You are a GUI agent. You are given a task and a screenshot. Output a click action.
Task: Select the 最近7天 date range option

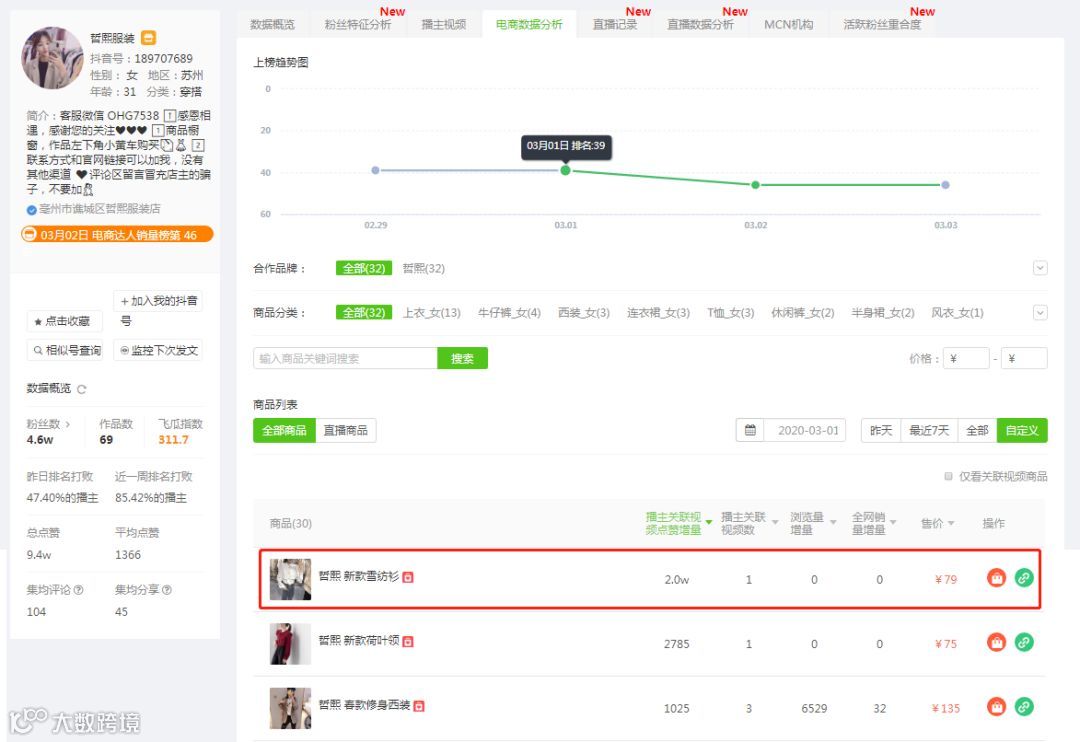point(928,431)
